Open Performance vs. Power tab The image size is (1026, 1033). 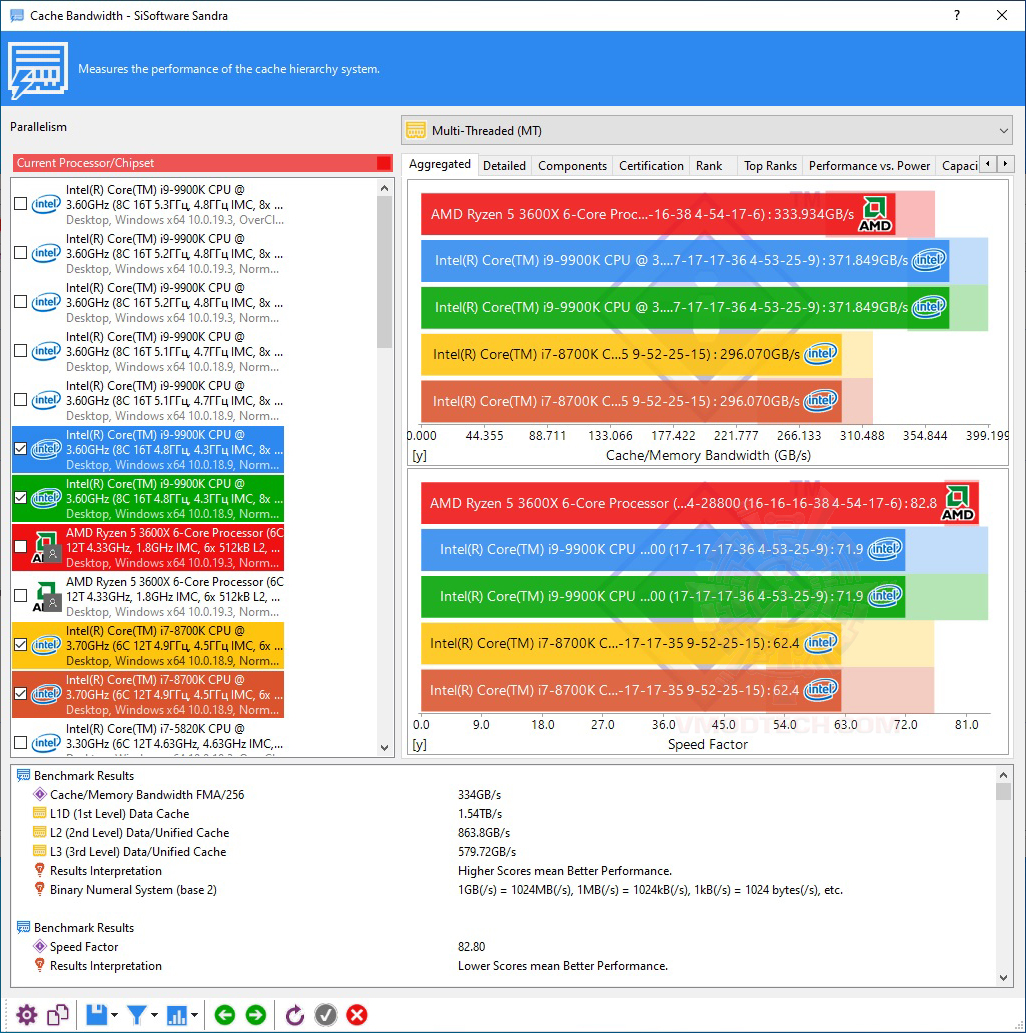pos(869,165)
